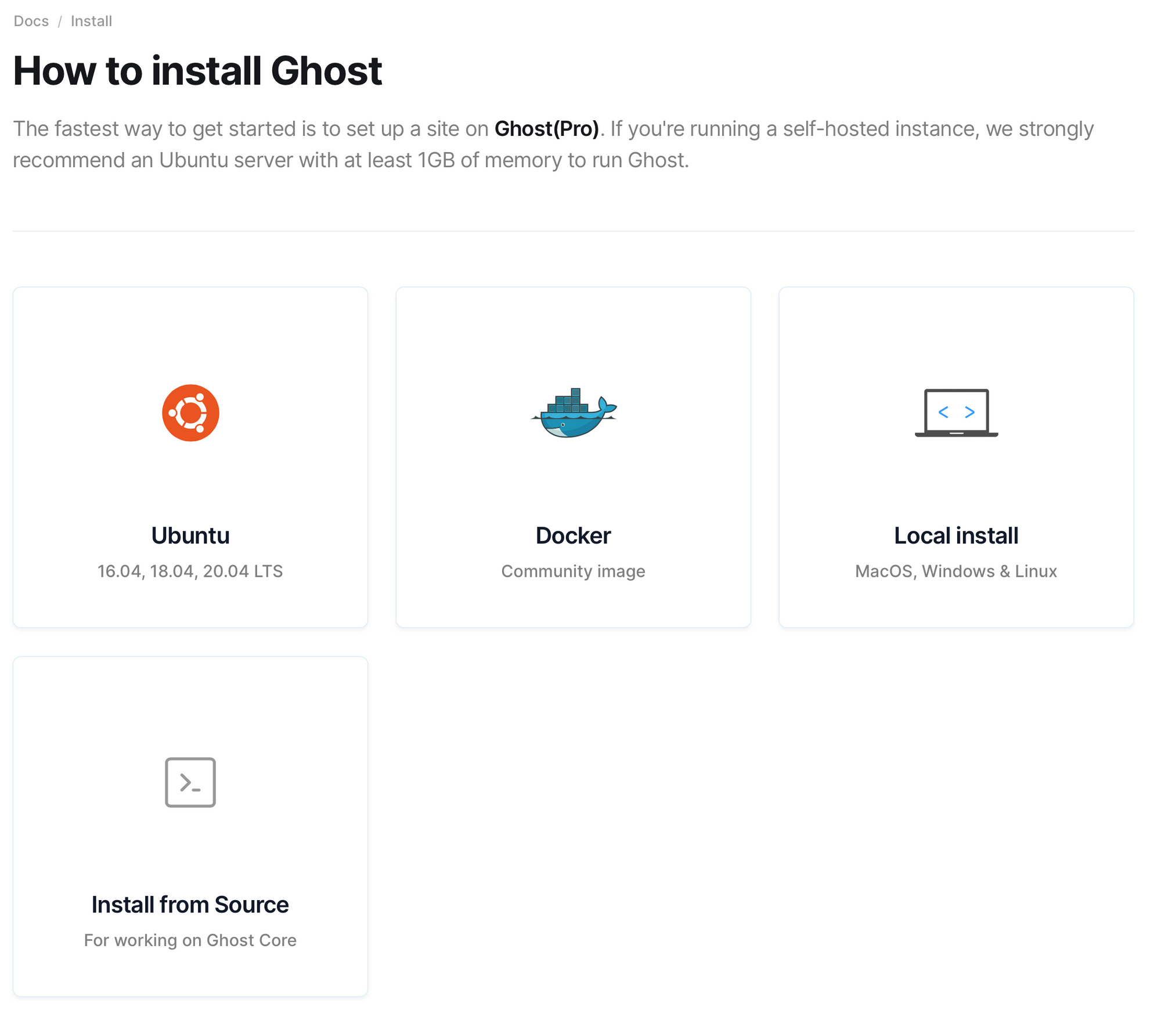Click the right angle bracket in laptop icon
The height and width of the screenshot is (1036, 1161).
coord(969,412)
